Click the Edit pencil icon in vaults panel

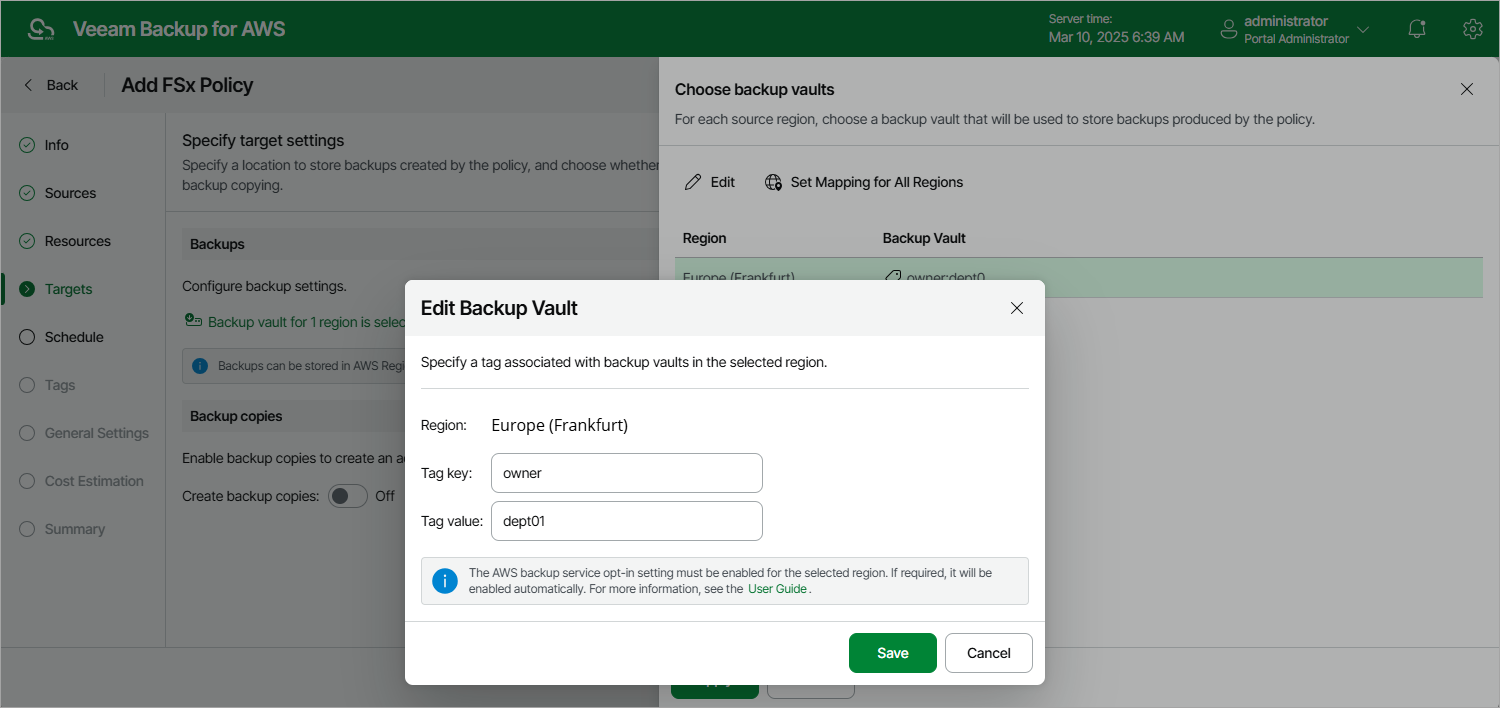[x=693, y=182]
